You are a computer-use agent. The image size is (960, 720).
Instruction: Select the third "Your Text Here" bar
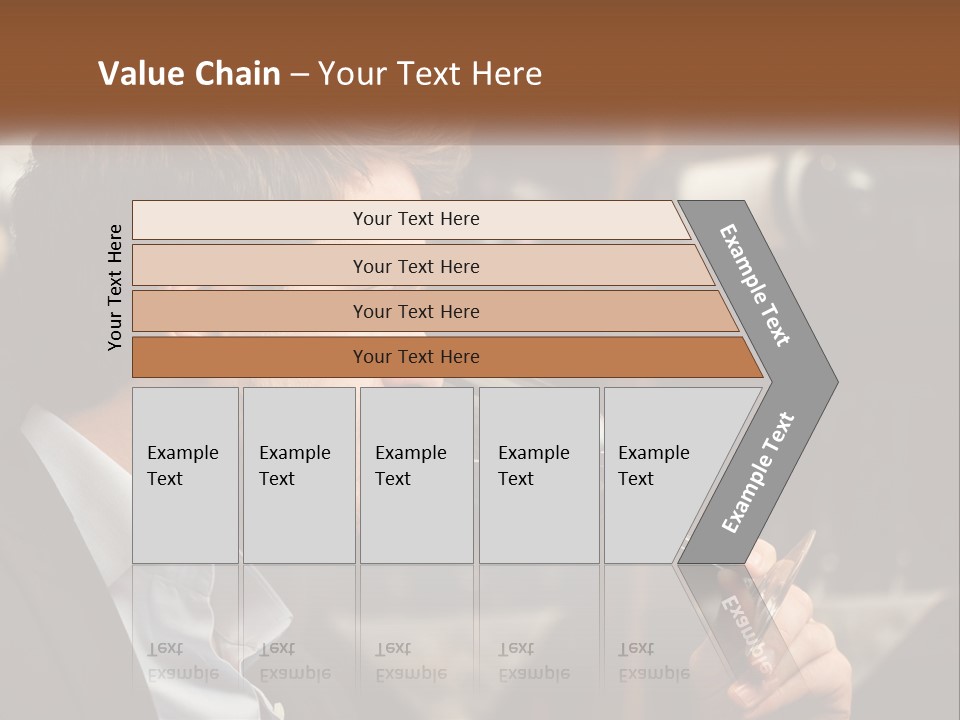416,311
